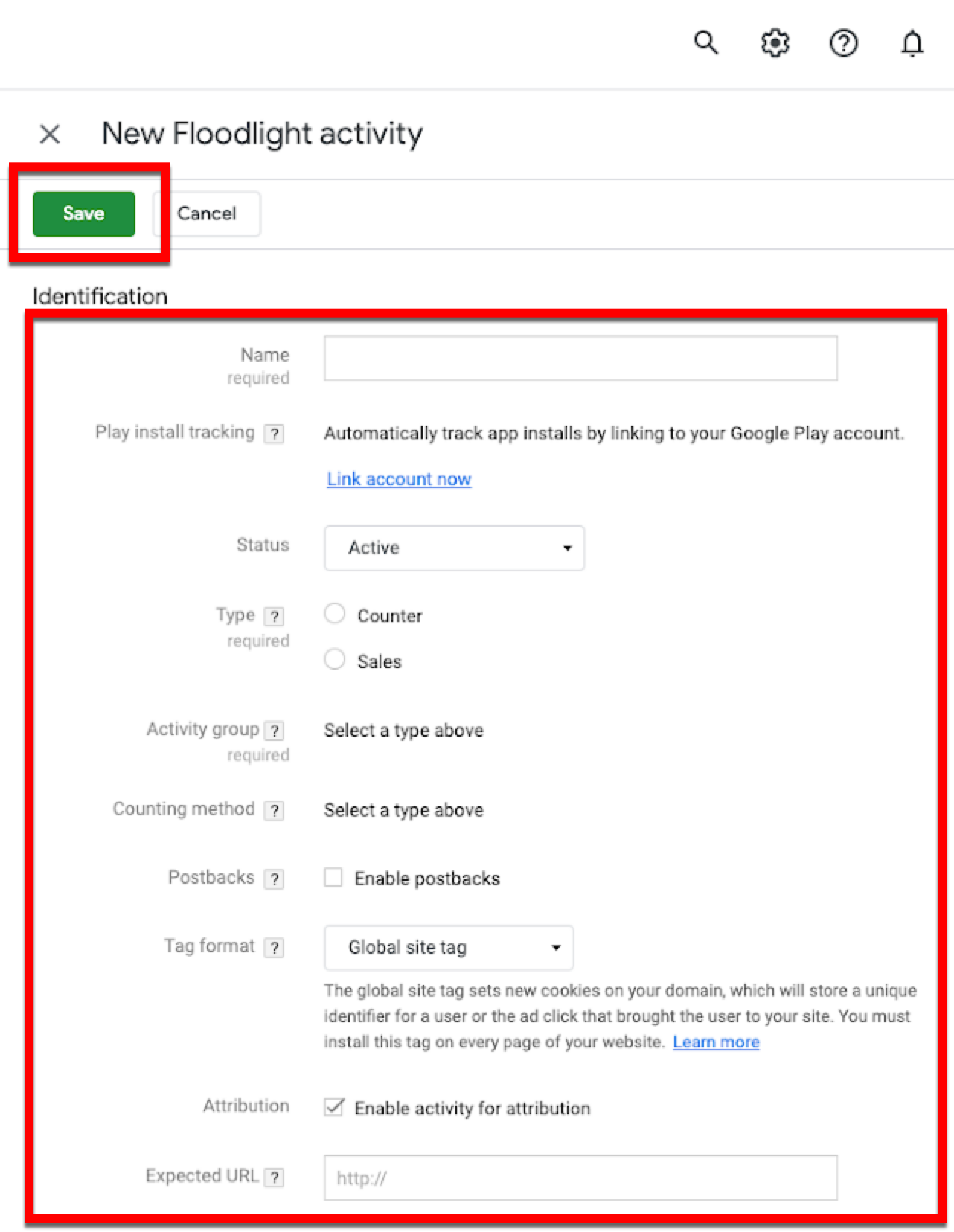
Task: Click the green Save button
Action: [84, 214]
